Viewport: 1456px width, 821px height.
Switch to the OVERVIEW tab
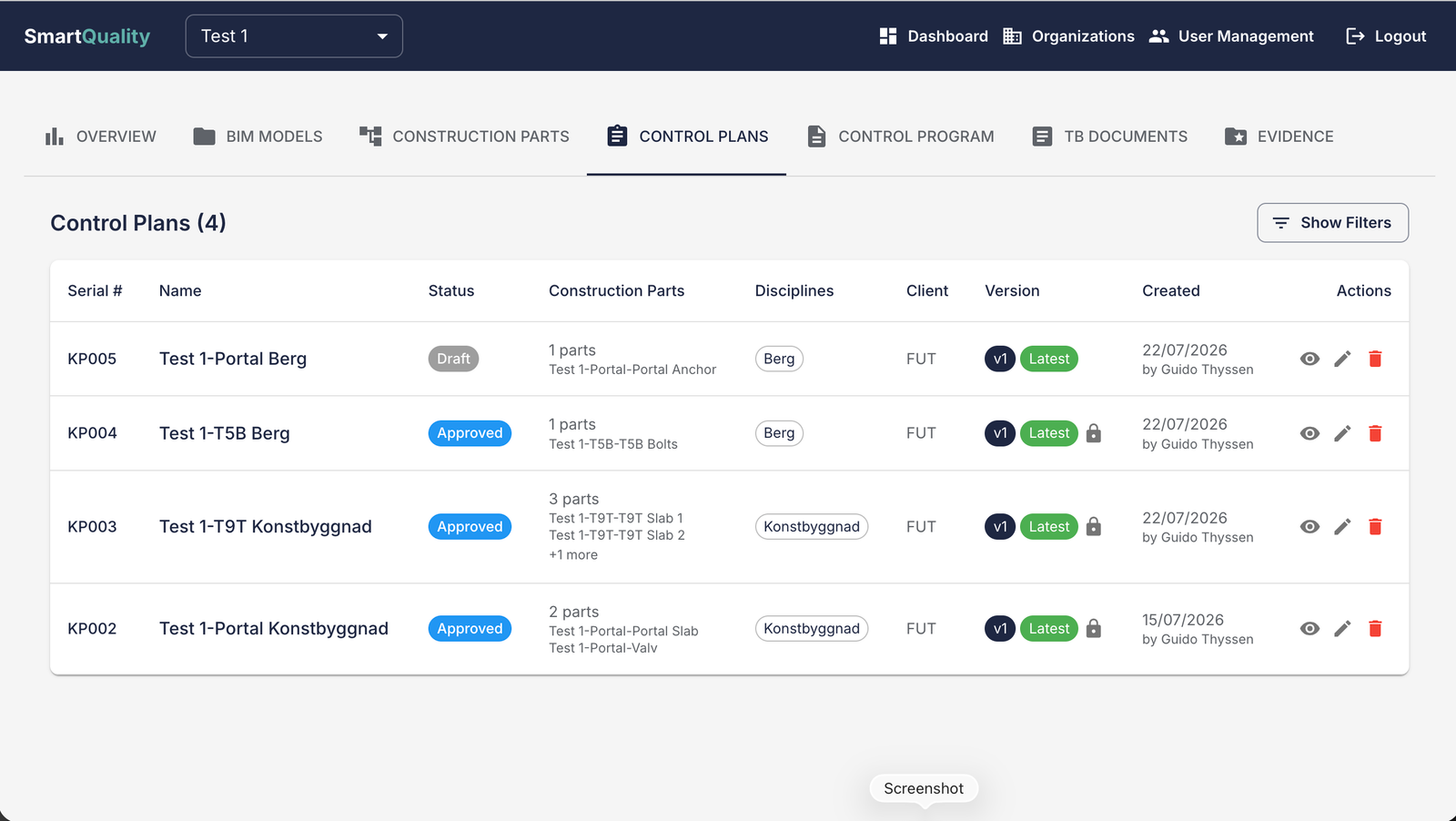point(101,137)
